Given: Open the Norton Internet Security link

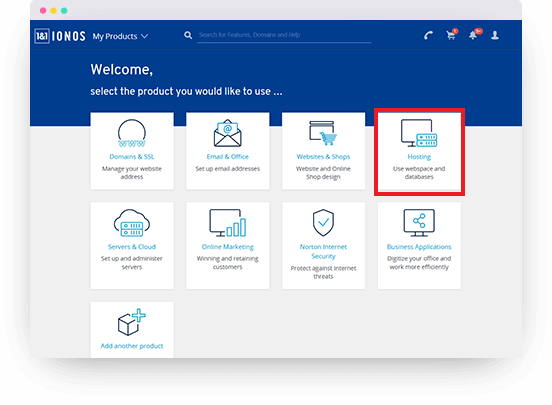Looking at the screenshot, I should click(323, 251).
